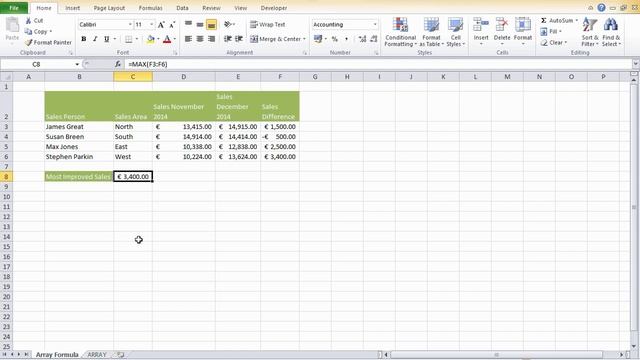The image size is (640, 360).
Task: Open the font size dropdown
Action: (x=151, y=24)
